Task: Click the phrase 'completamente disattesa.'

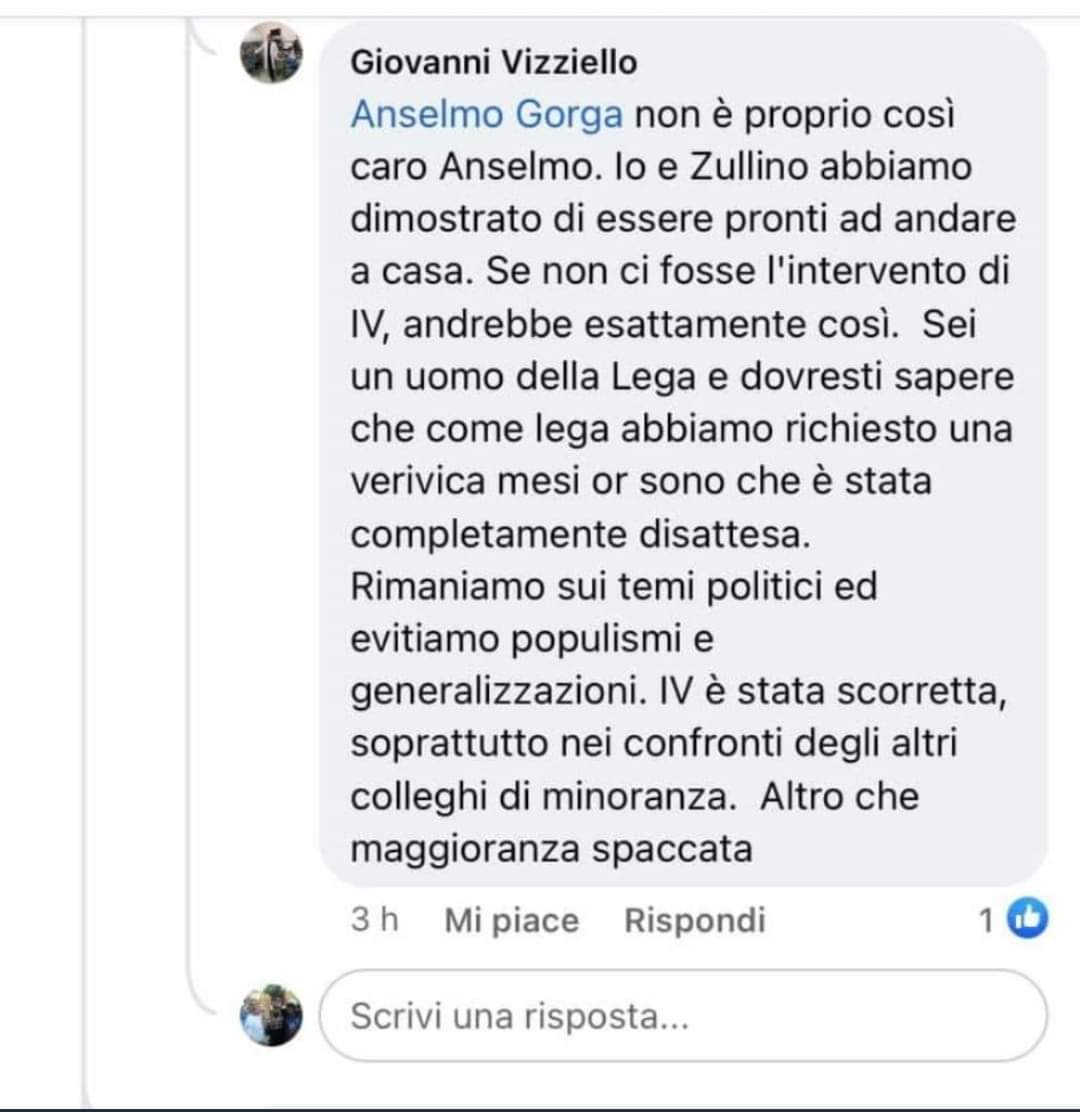Action: click(x=580, y=534)
